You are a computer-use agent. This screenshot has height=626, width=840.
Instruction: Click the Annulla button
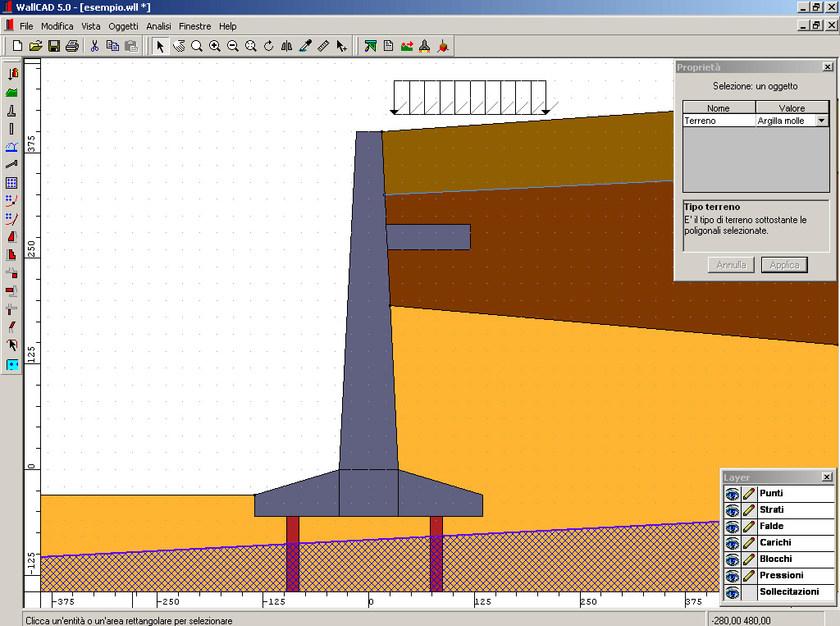(732, 265)
